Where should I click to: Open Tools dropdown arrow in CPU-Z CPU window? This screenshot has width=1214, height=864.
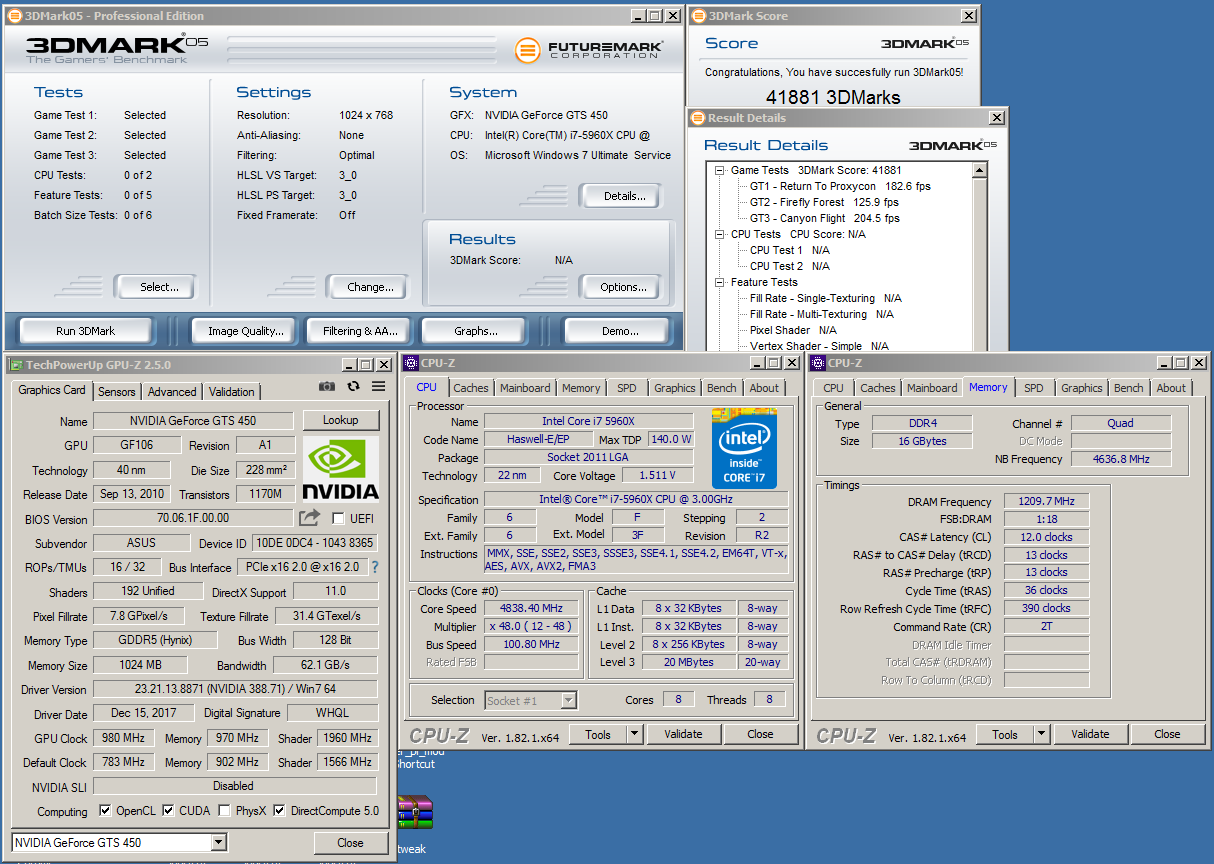coord(634,734)
